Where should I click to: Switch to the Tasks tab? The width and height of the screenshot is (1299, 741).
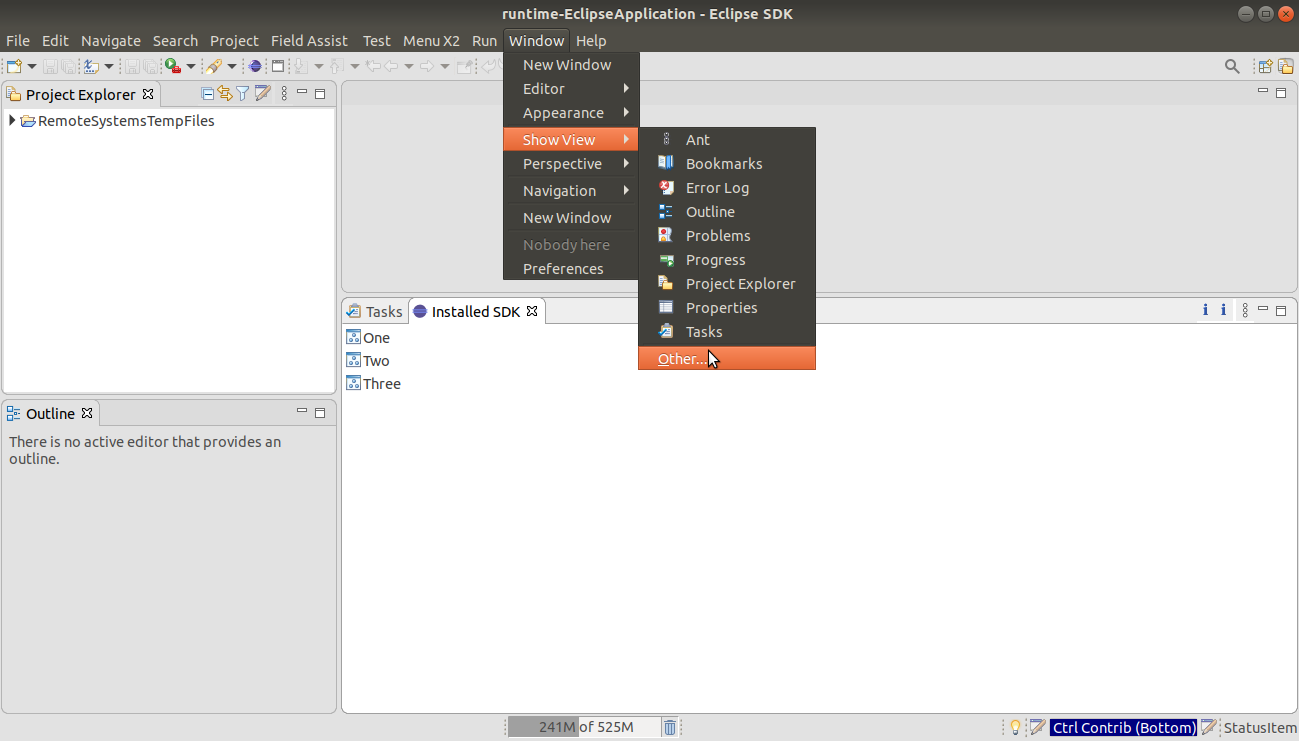tap(375, 311)
